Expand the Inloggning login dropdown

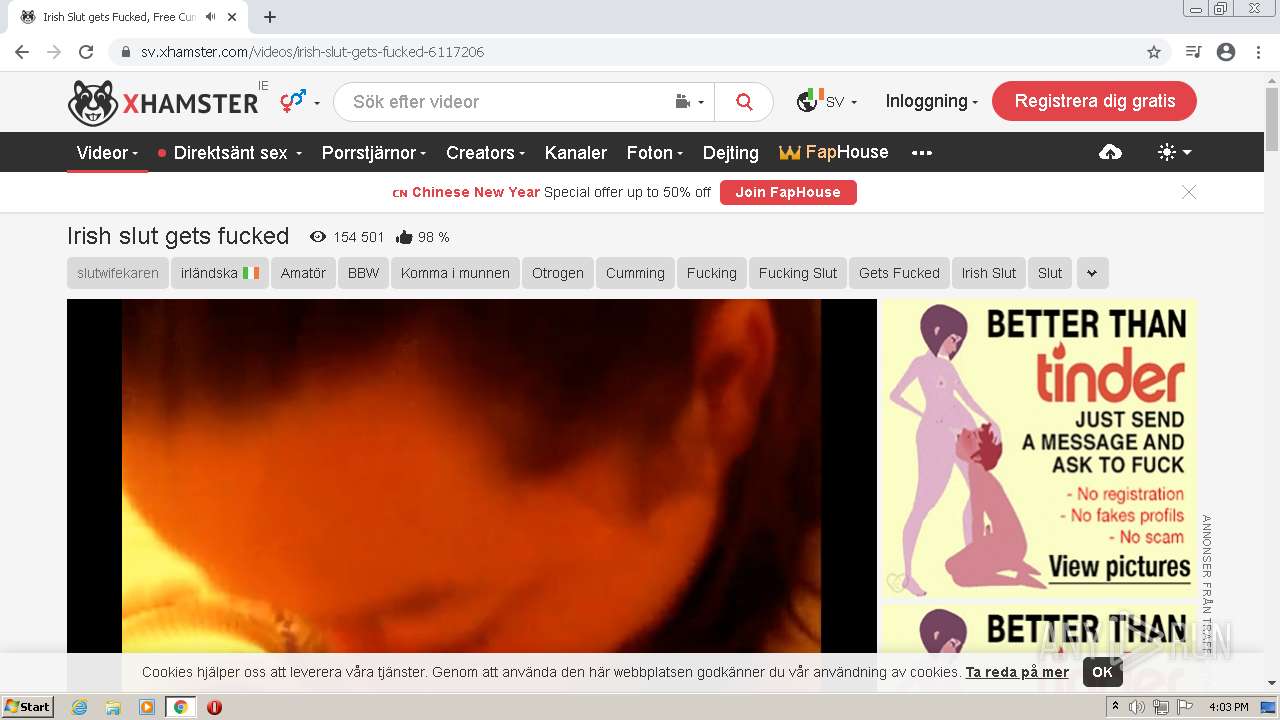(x=931, y=102)
